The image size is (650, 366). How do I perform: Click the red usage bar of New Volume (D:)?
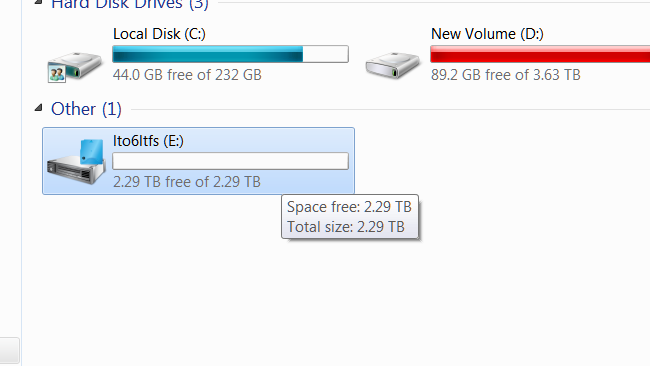[540, 54]
